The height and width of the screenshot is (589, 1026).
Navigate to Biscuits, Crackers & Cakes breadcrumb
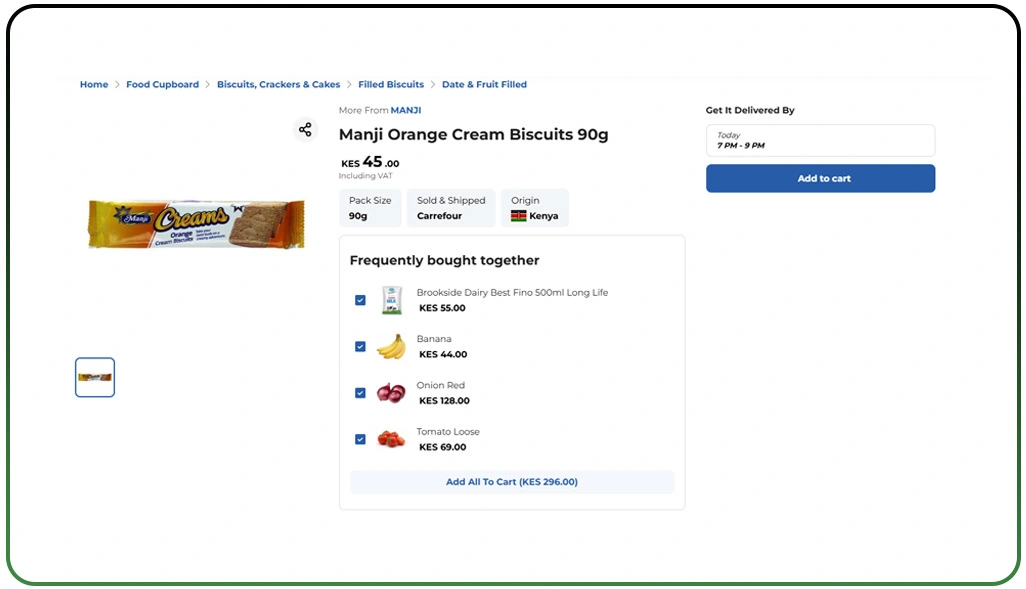[278, 85]
